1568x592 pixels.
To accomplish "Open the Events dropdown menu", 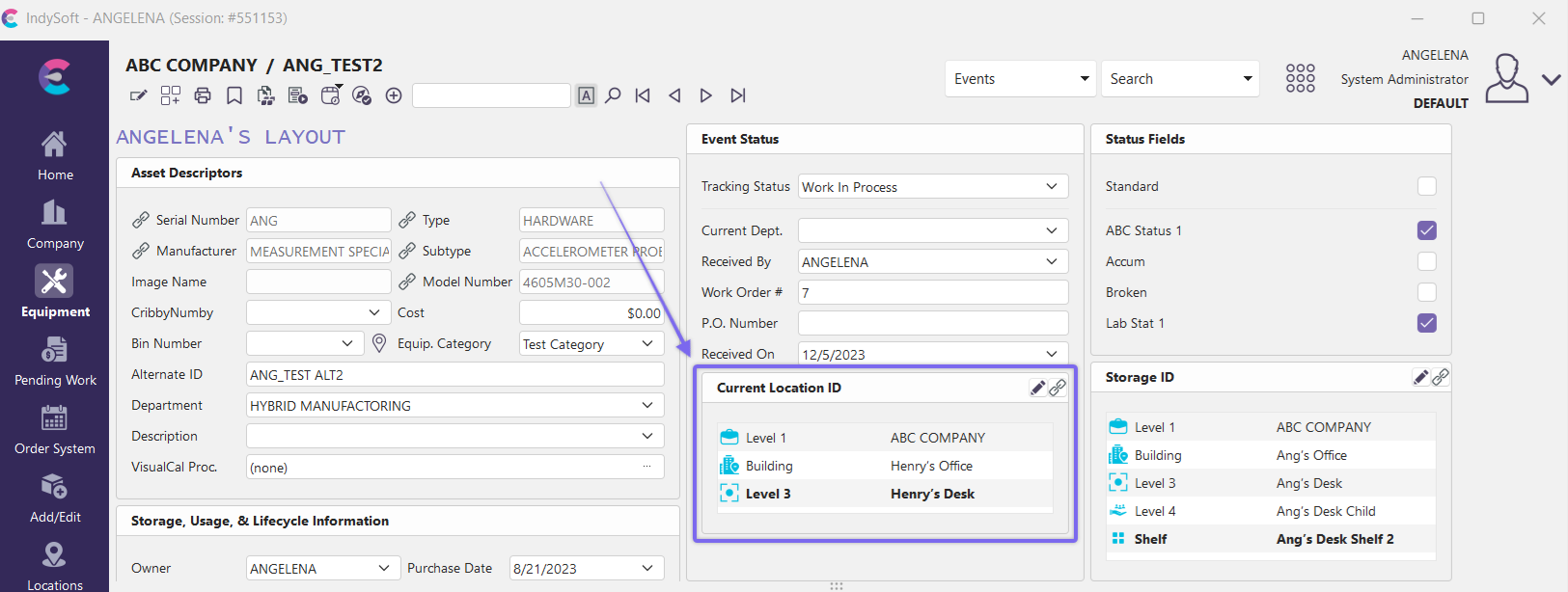I will [1020, 79].
